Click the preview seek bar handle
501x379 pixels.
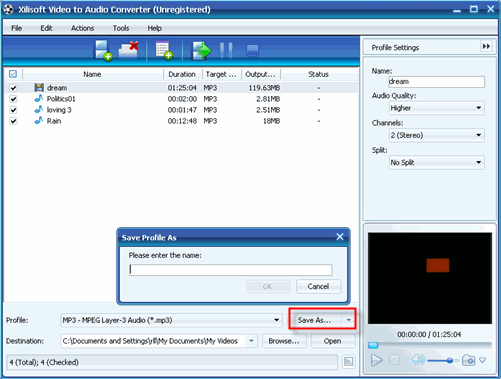pos(373,345)
